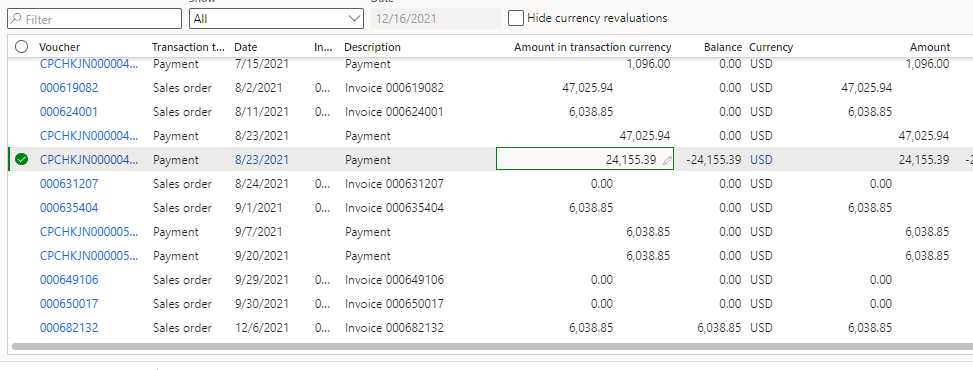
Task: Open voucher link 000649106
Action: click(69, 280)
